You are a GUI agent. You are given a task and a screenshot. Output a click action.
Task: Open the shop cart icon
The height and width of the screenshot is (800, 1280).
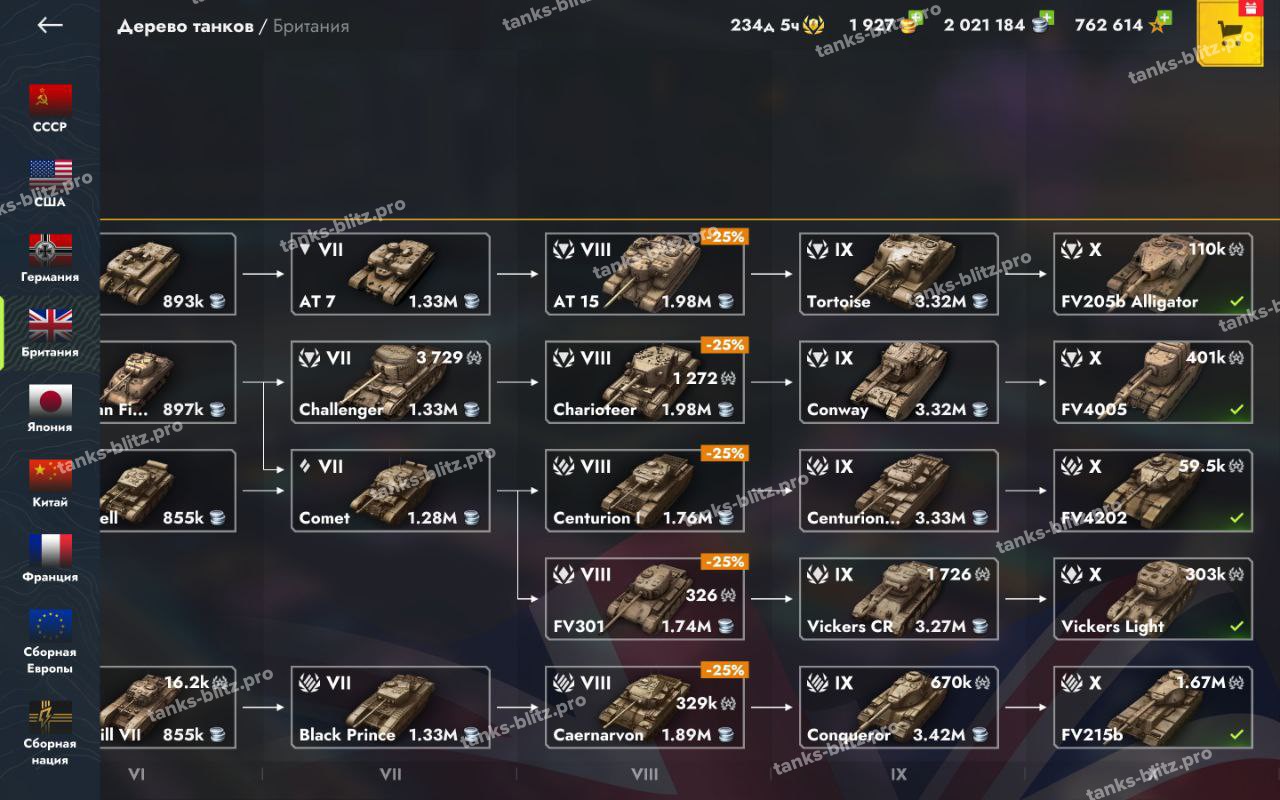(1229, 33)
